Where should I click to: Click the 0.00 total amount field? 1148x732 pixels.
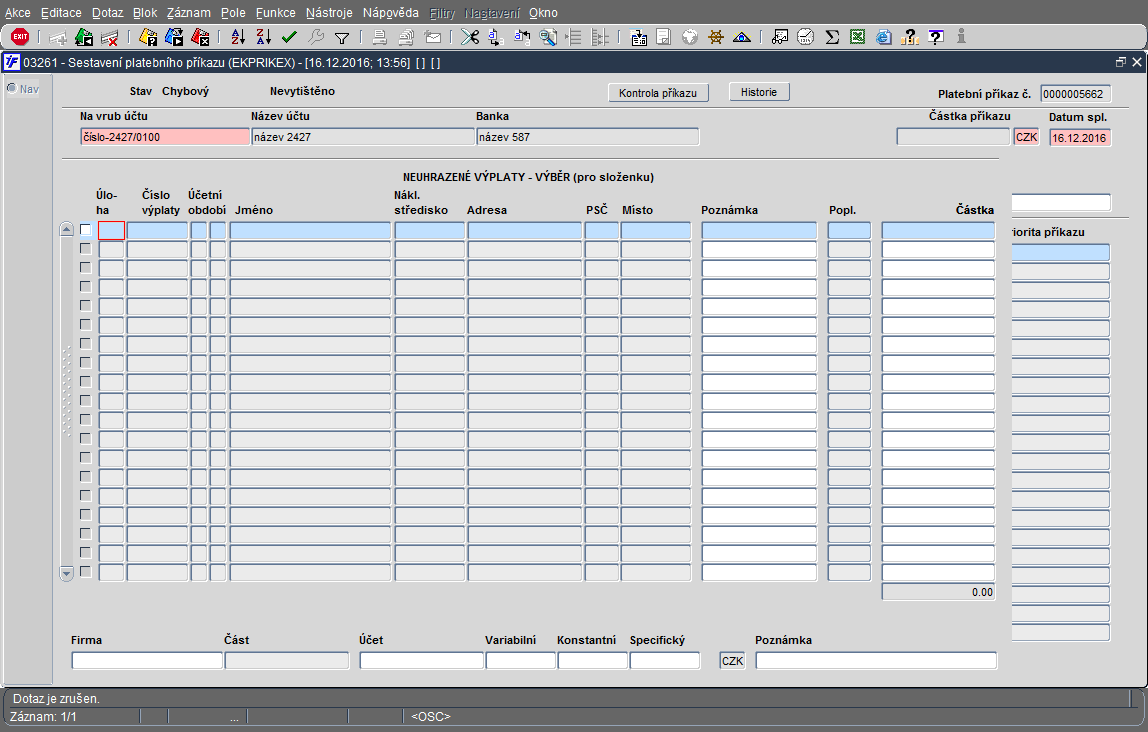click(x=939, y=592)
